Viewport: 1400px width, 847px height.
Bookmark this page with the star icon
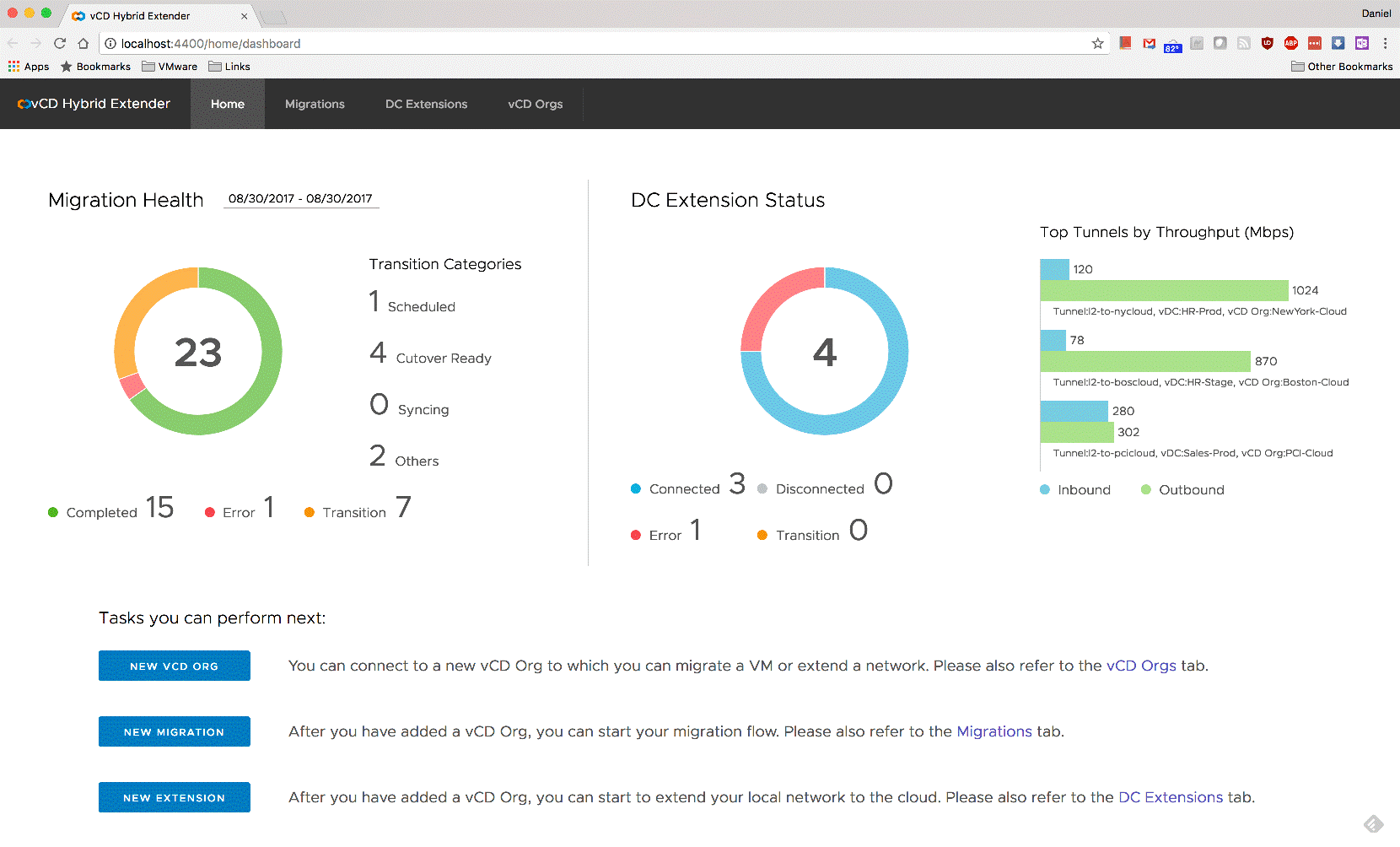point(1097,43)
